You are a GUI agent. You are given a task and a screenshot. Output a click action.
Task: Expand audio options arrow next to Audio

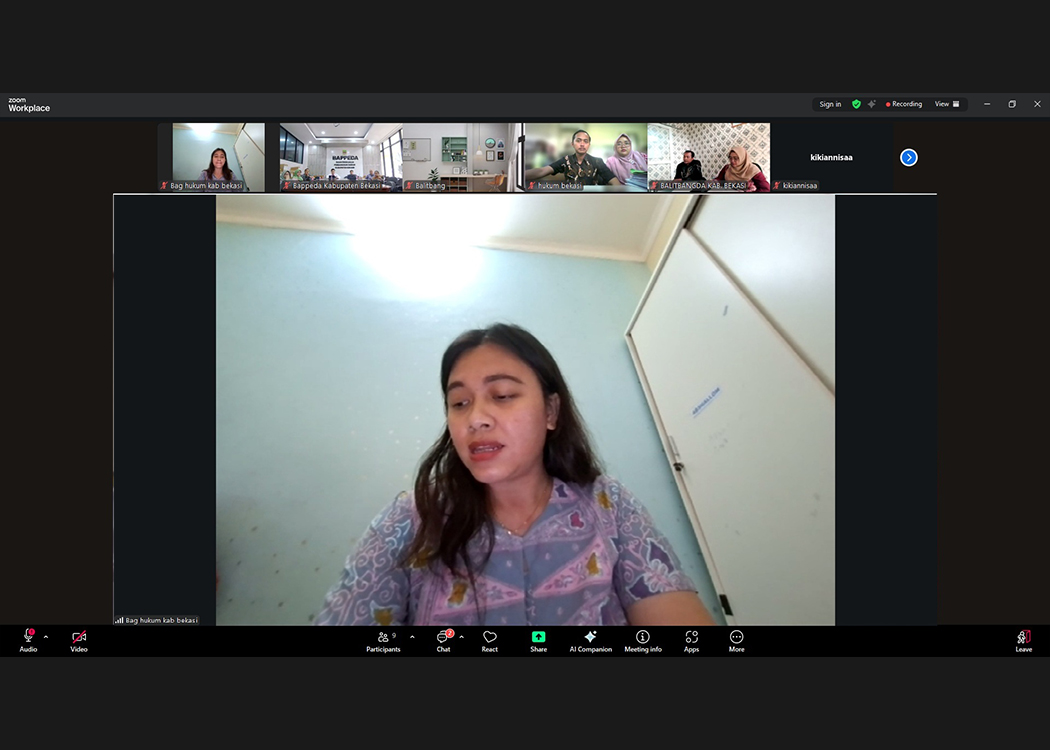pyautogui.click(x=46, y=637)
